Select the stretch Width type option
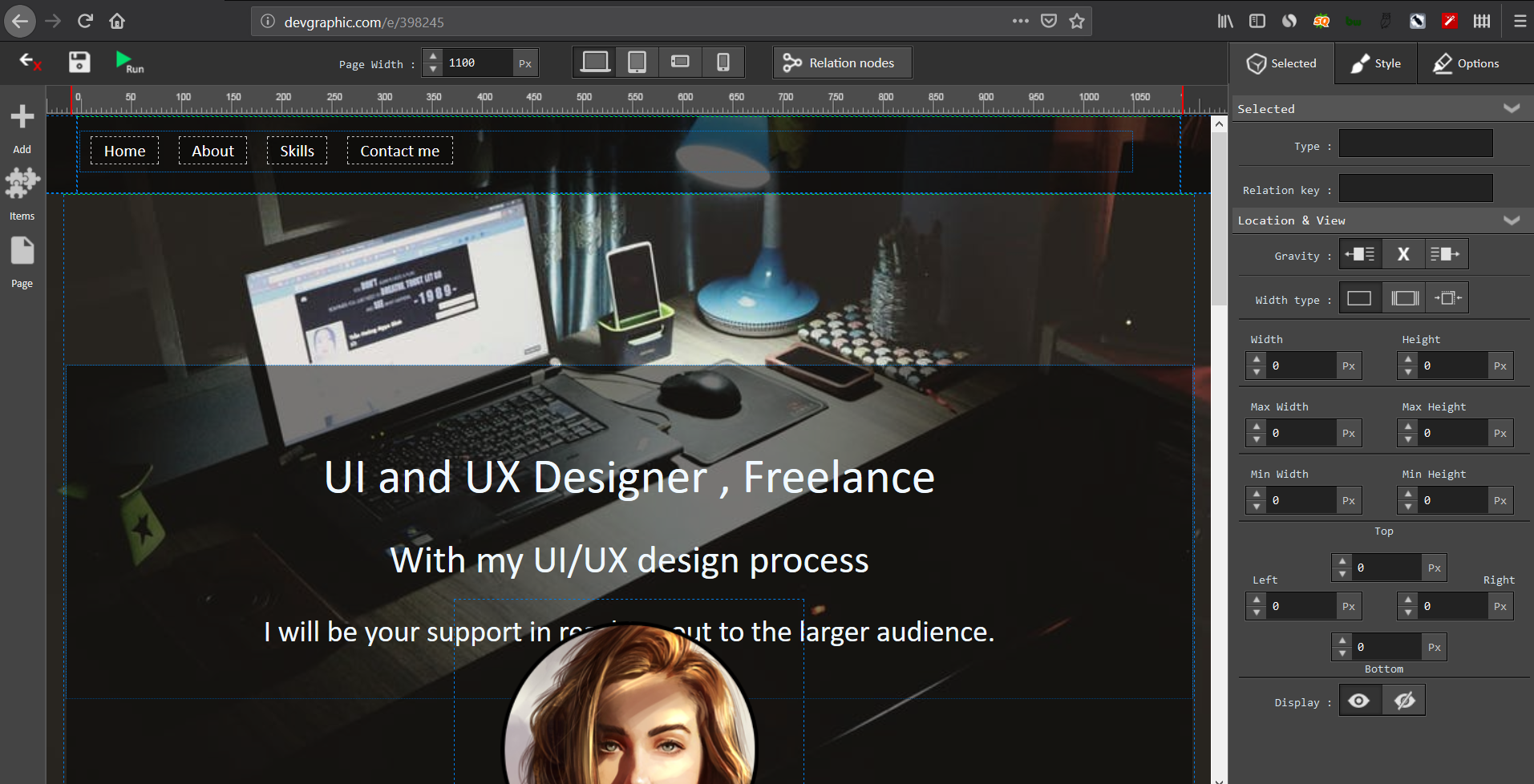1534x784 pixels. [1403, 297]
